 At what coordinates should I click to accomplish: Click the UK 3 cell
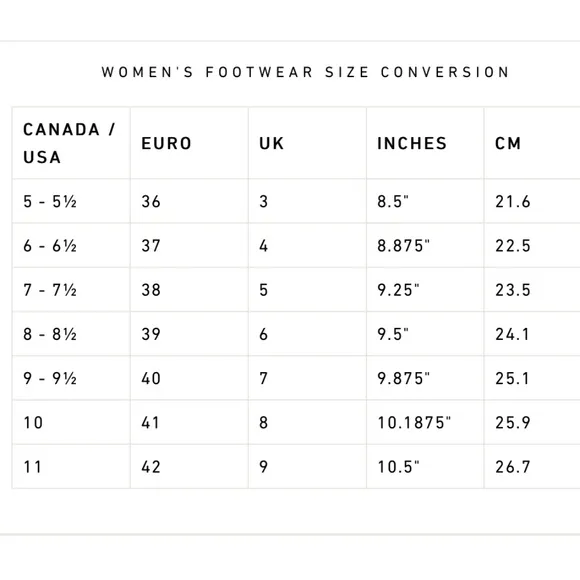(x=307, y=201)
